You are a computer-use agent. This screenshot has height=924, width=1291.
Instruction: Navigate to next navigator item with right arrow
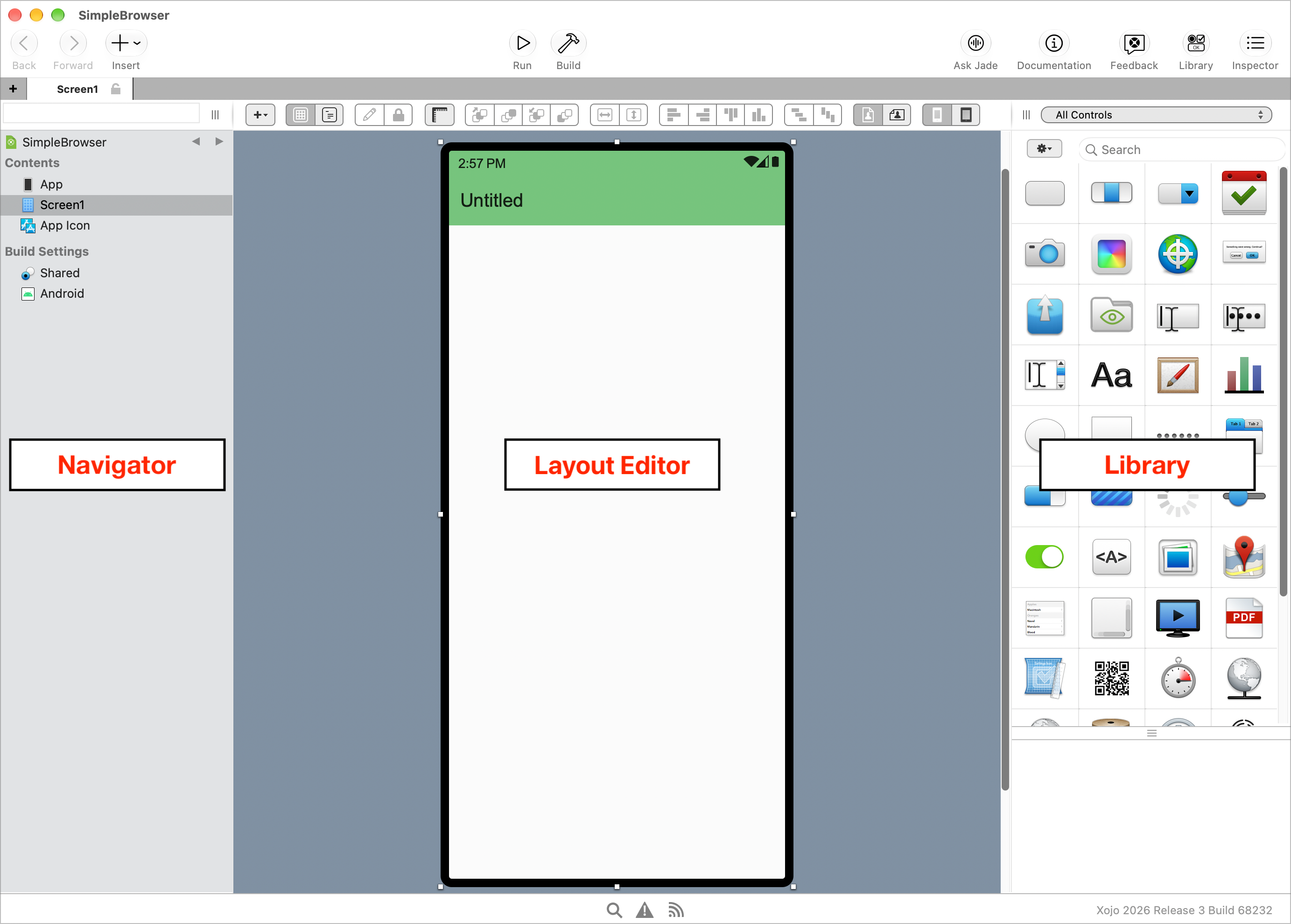pyautogui.click(x=219, y=141)
